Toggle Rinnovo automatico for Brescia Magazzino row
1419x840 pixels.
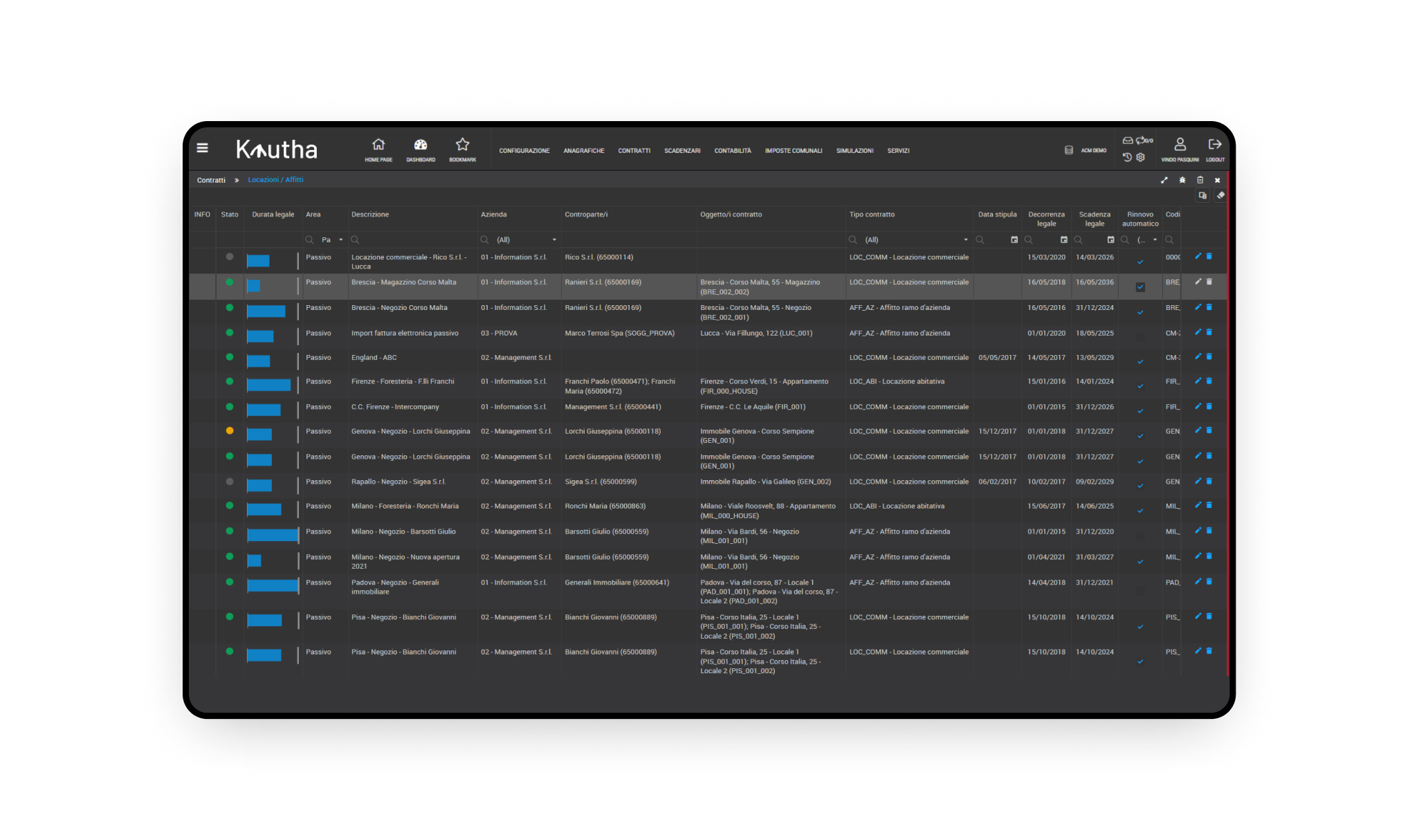pos(1140,287)
